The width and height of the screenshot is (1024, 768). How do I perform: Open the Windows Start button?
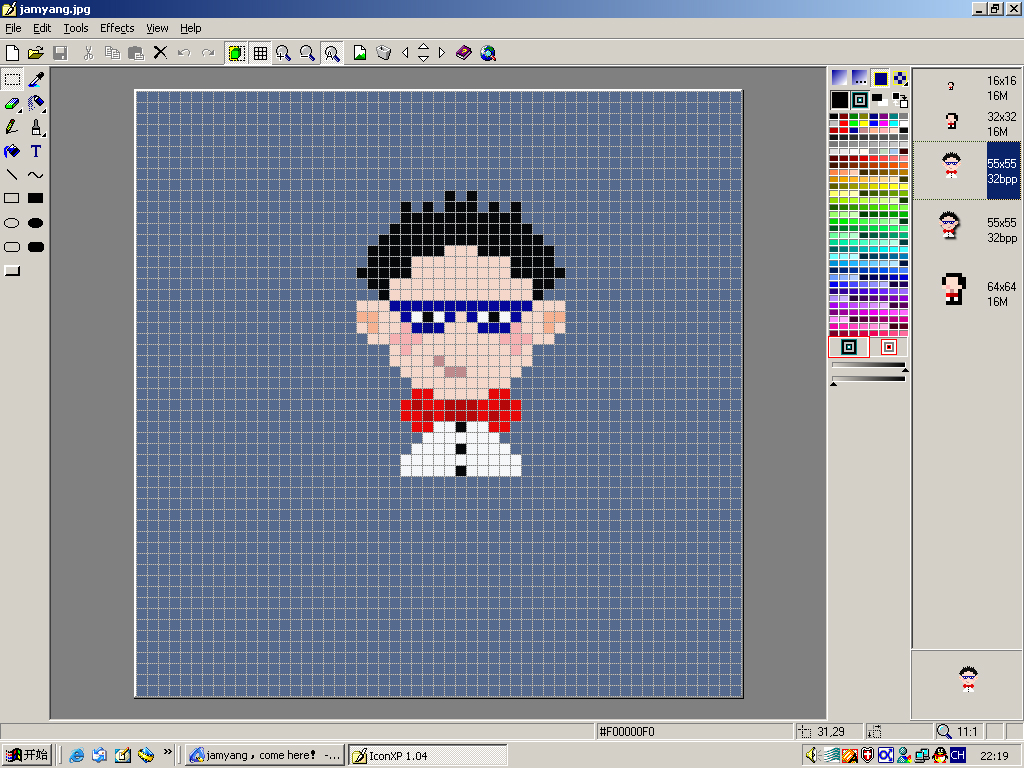(27, 755)
